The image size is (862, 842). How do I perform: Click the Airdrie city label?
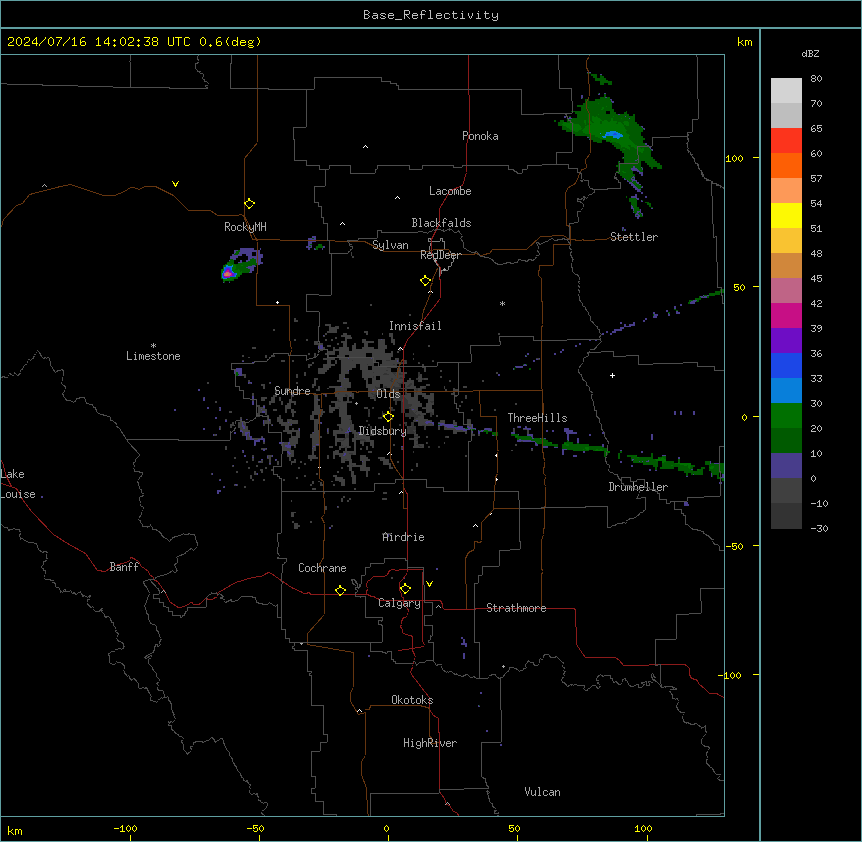point(403,537)
